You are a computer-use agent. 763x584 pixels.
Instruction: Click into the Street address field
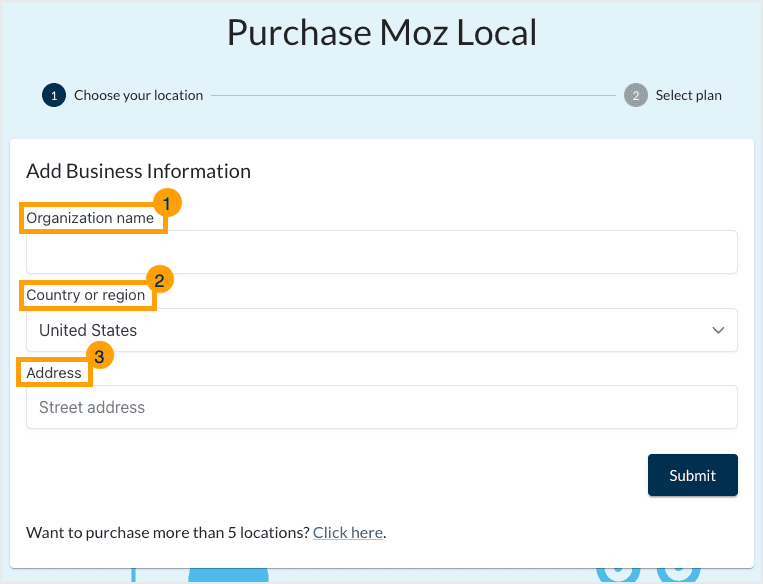381,407
